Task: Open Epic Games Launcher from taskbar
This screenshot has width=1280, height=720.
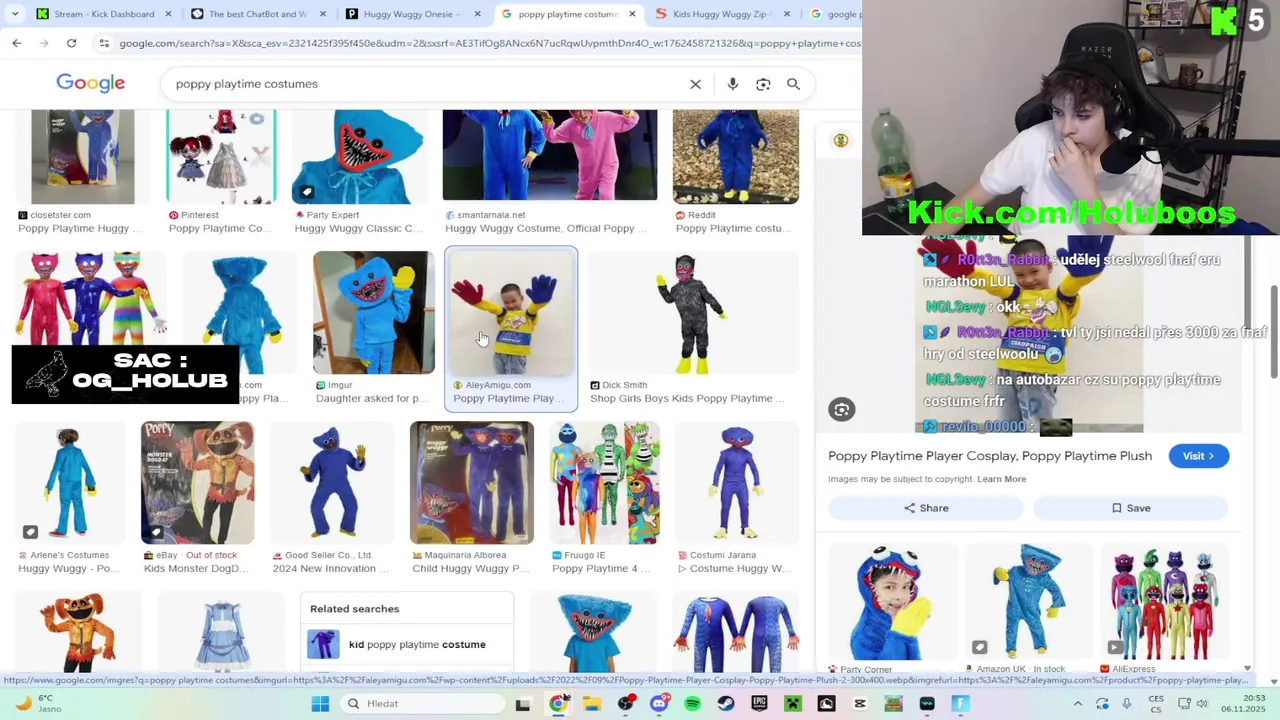Action: tap(760, 704)
